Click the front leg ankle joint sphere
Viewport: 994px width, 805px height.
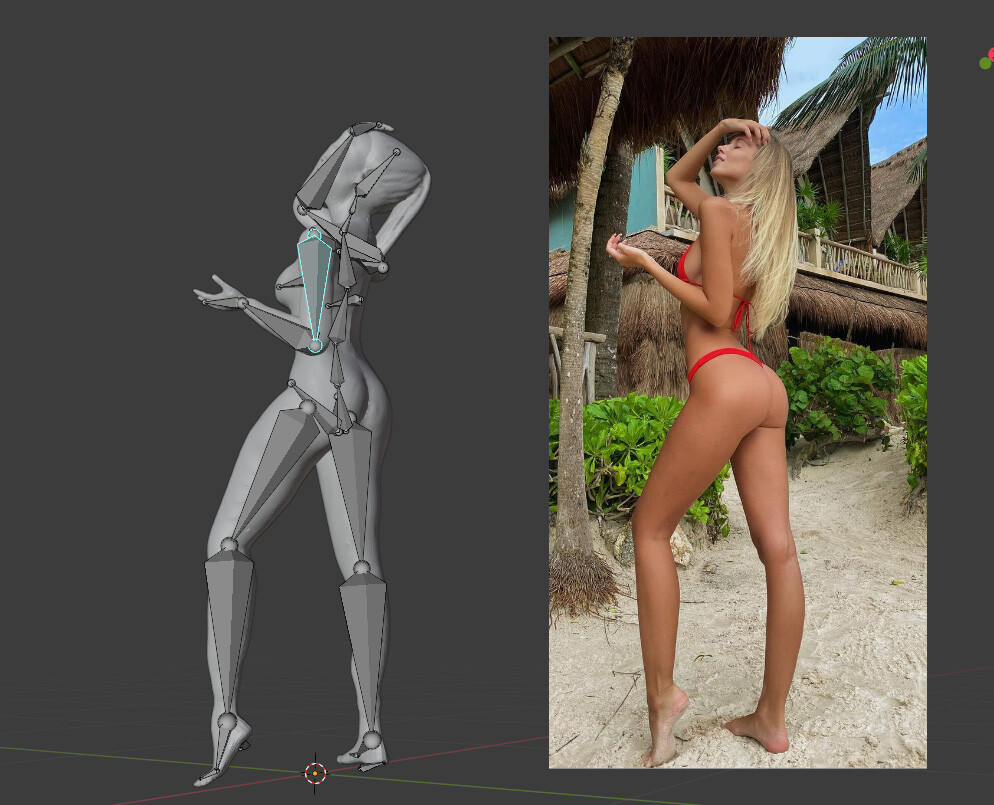pyautogui.click(x=227, y=721)
